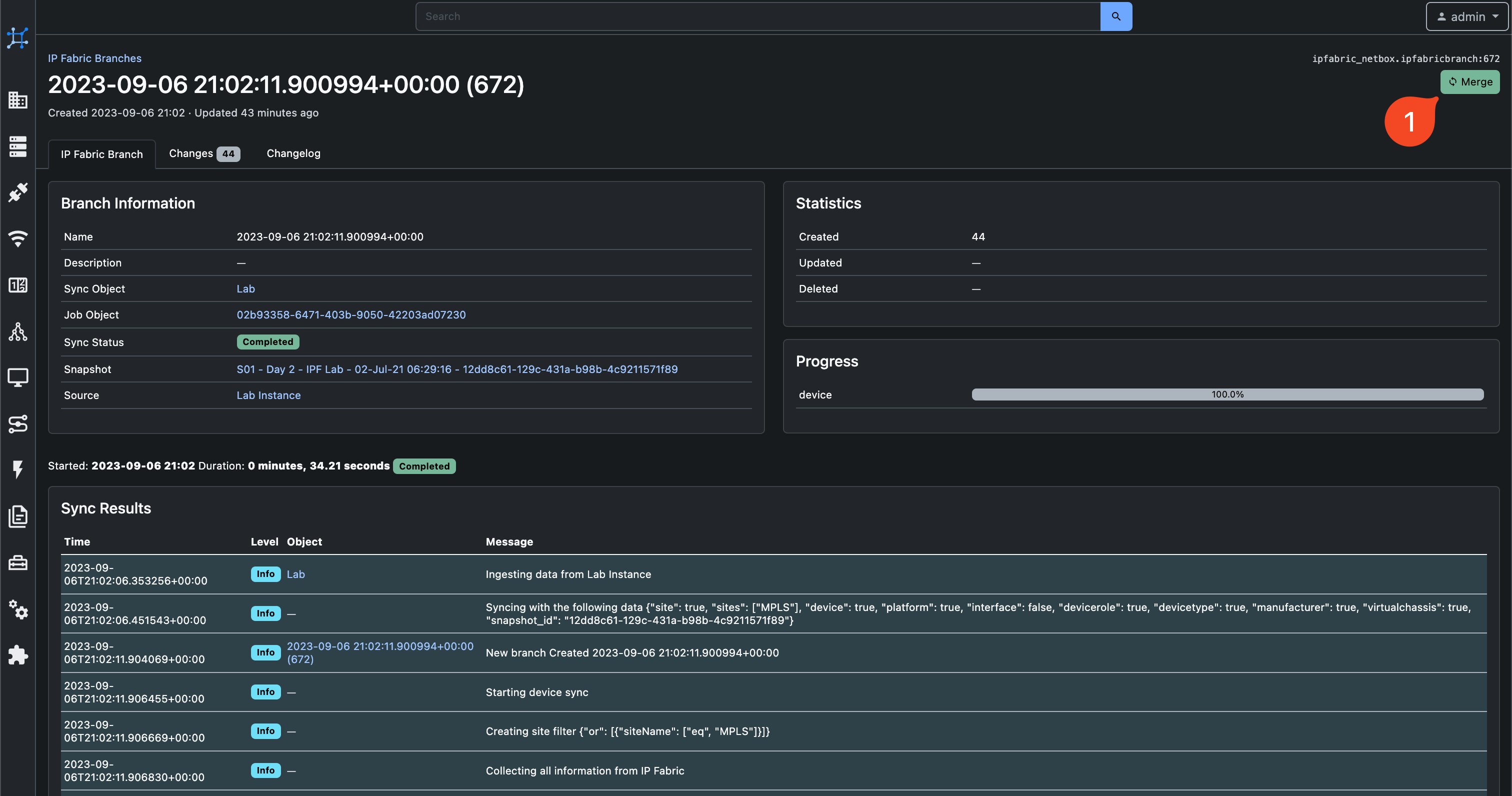Click the page title 2023-09-06 (672)
Image resolution: width=1512 pixels, height=796 pixels.
coord(286,84)
